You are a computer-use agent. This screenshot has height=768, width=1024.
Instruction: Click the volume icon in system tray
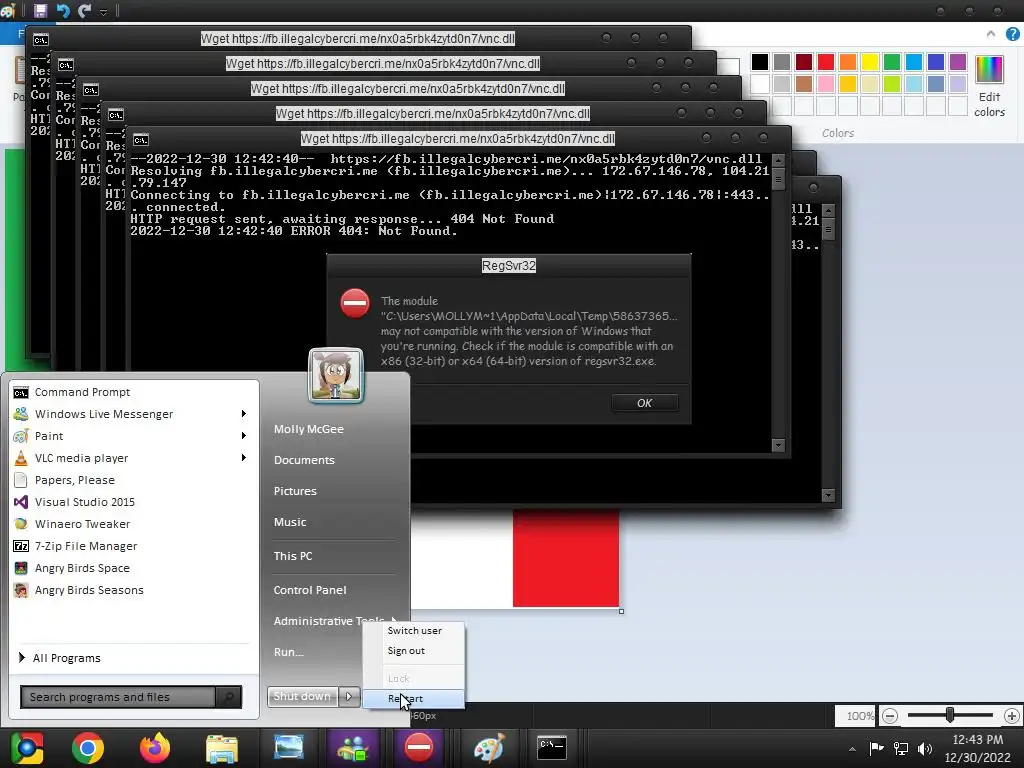925,748
